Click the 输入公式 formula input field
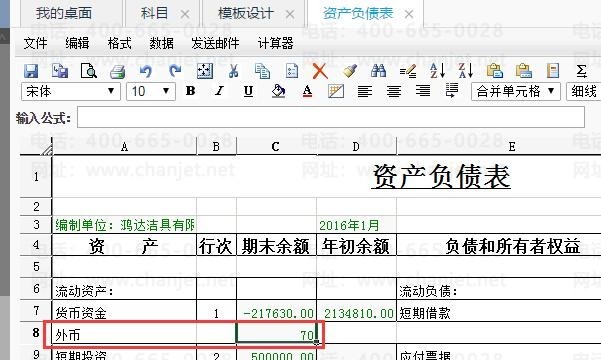 tap(331, 117)
